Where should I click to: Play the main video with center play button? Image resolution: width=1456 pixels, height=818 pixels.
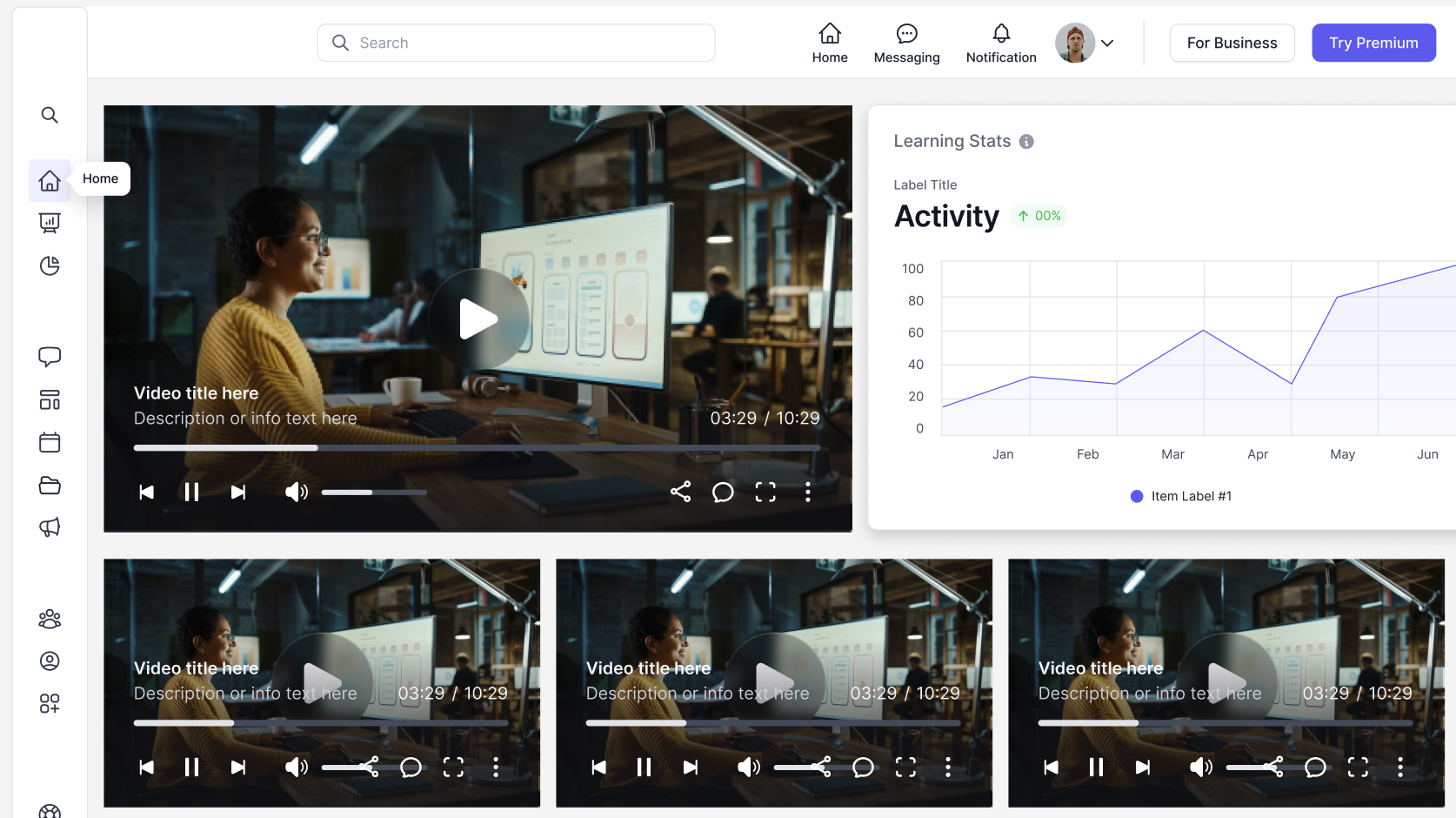(478, 318)
